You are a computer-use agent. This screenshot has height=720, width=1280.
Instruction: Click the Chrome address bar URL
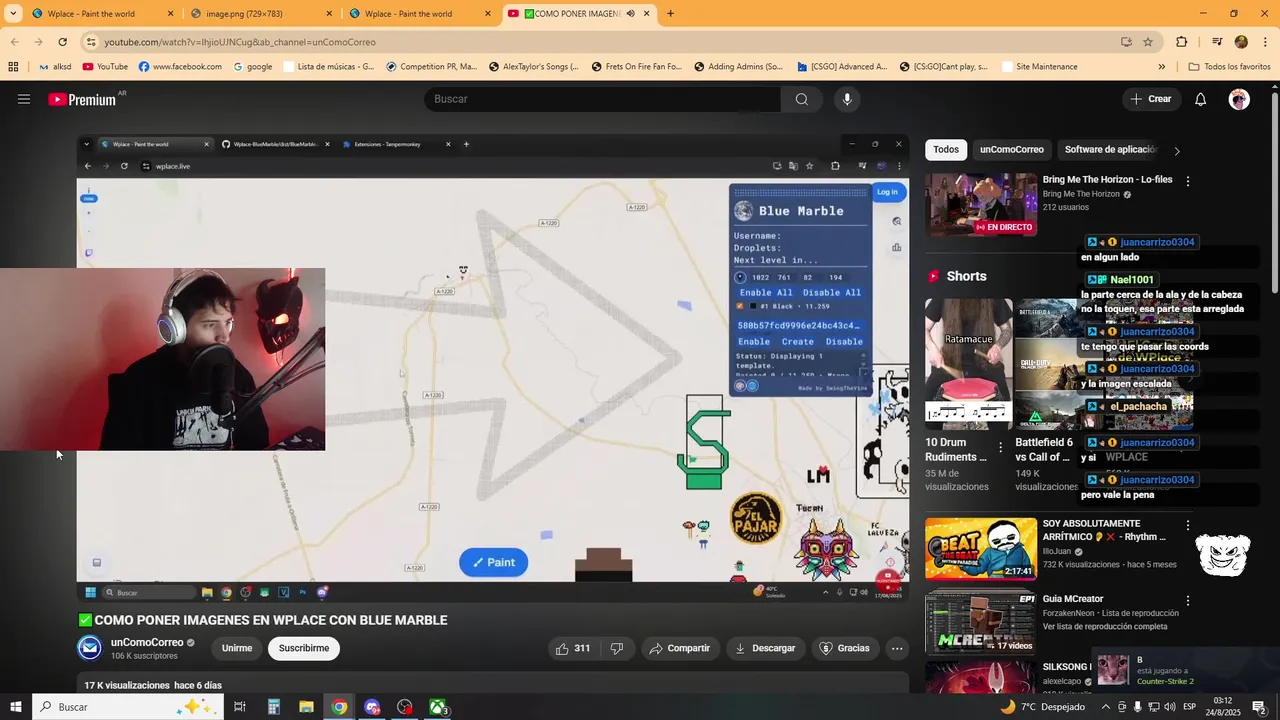(x=240, y=42)
